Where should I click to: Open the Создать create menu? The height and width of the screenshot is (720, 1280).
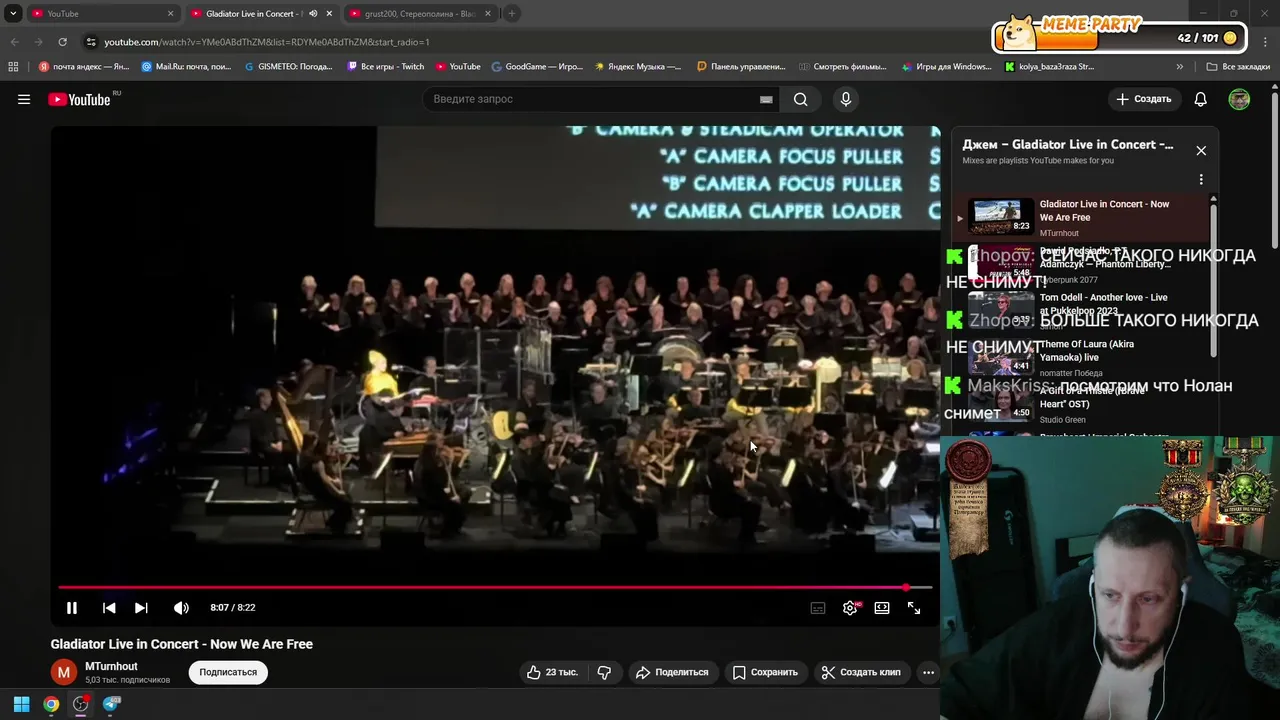click(x=1144, y=99)
